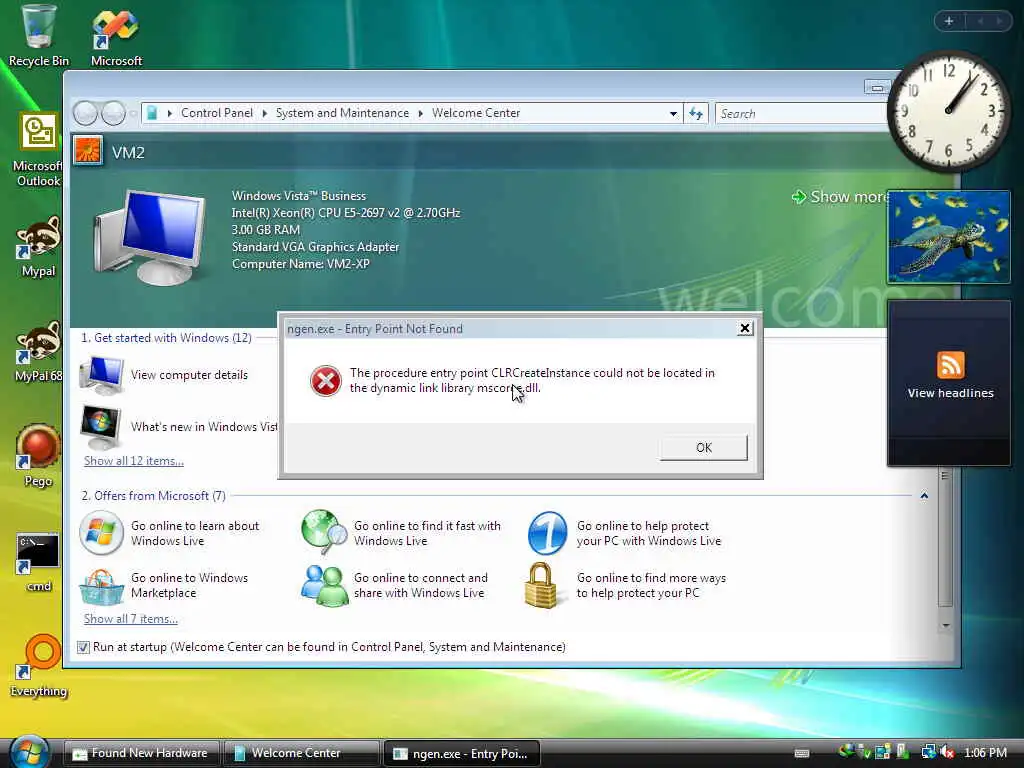This screenshot has height=768, width=1024.
Task: Click the Show all 7 items link
Action: pyautogui.click(x=131, y=618)
